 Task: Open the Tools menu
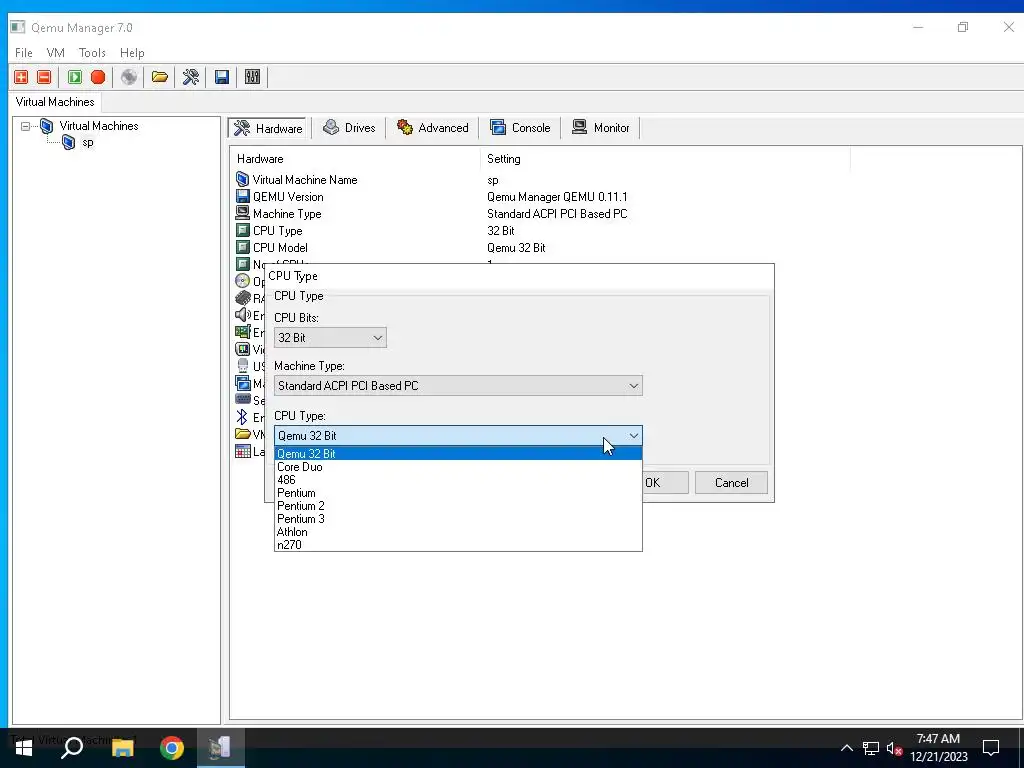[92, 53]
